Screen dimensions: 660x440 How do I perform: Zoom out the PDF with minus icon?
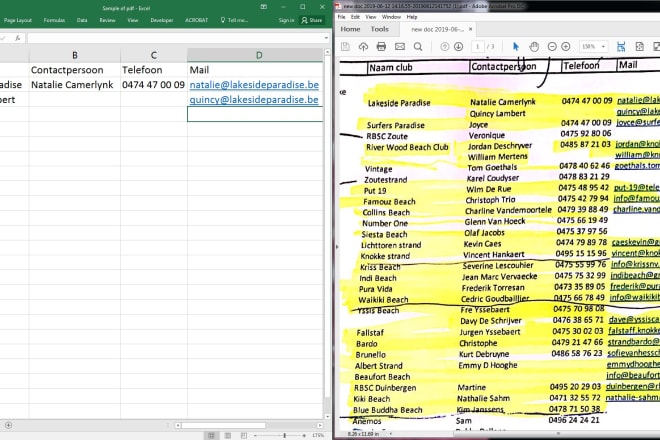(552, 46)
